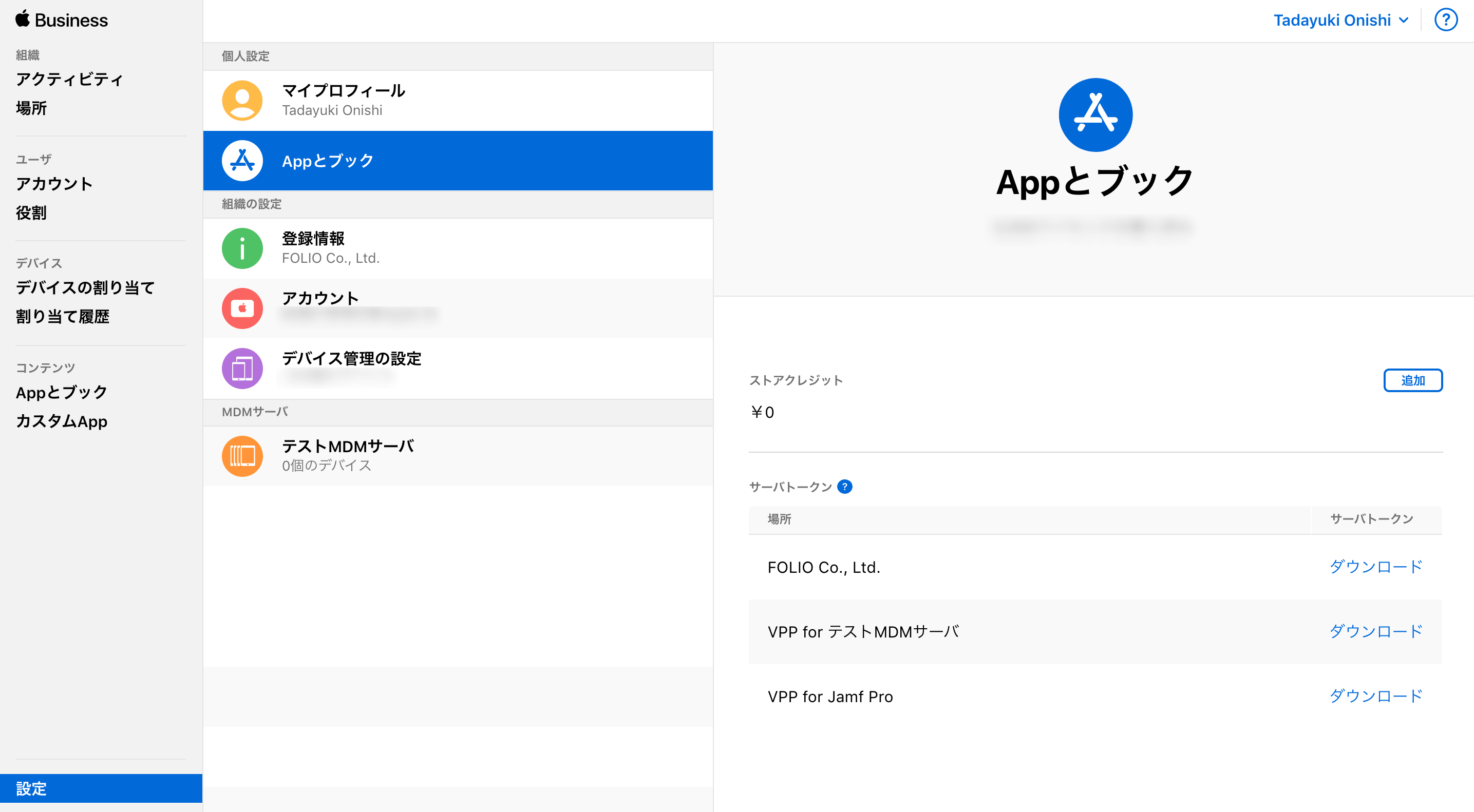Click the green registration info icon

242,249
